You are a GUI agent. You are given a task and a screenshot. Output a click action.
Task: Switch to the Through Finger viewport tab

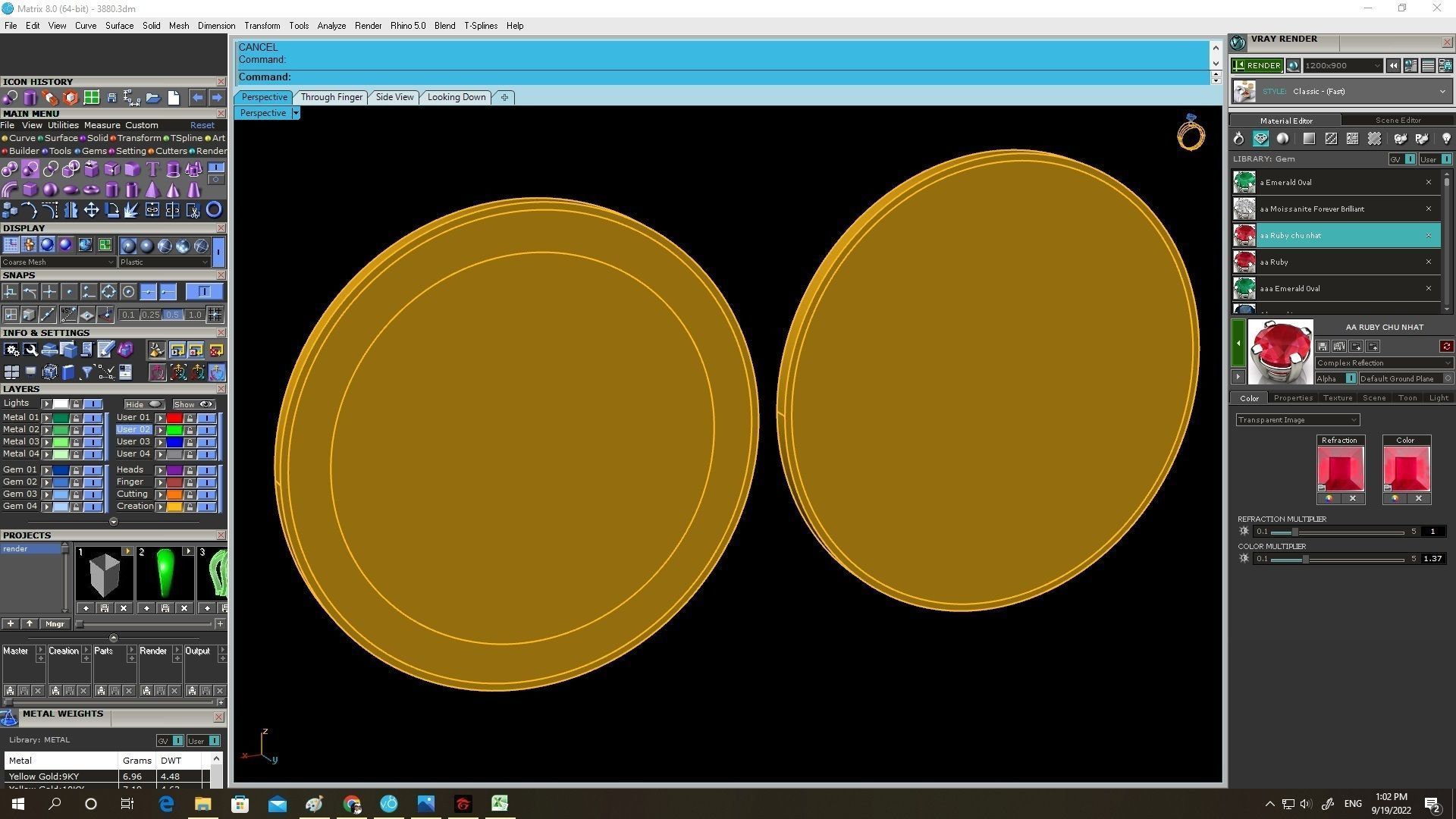pos(331,97)
